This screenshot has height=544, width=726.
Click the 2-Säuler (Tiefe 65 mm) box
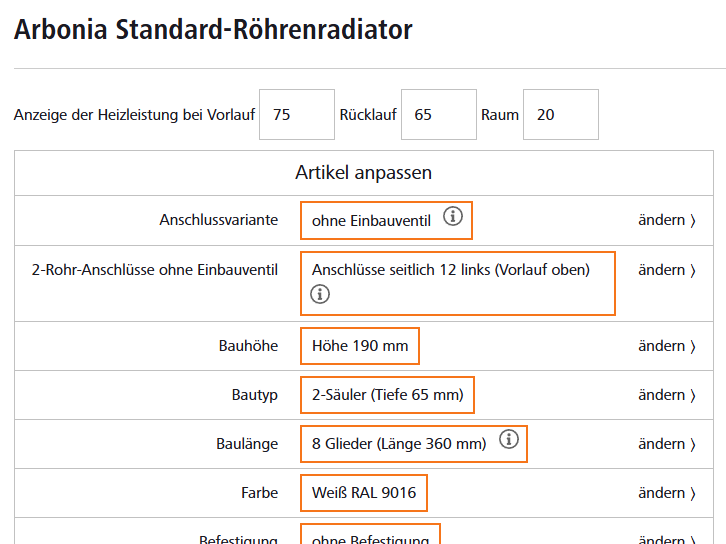coord(388,395)
